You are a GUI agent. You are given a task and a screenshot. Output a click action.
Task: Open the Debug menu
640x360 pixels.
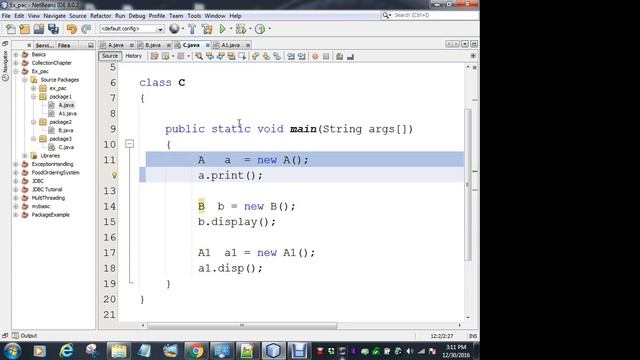[x=137, y=16]
